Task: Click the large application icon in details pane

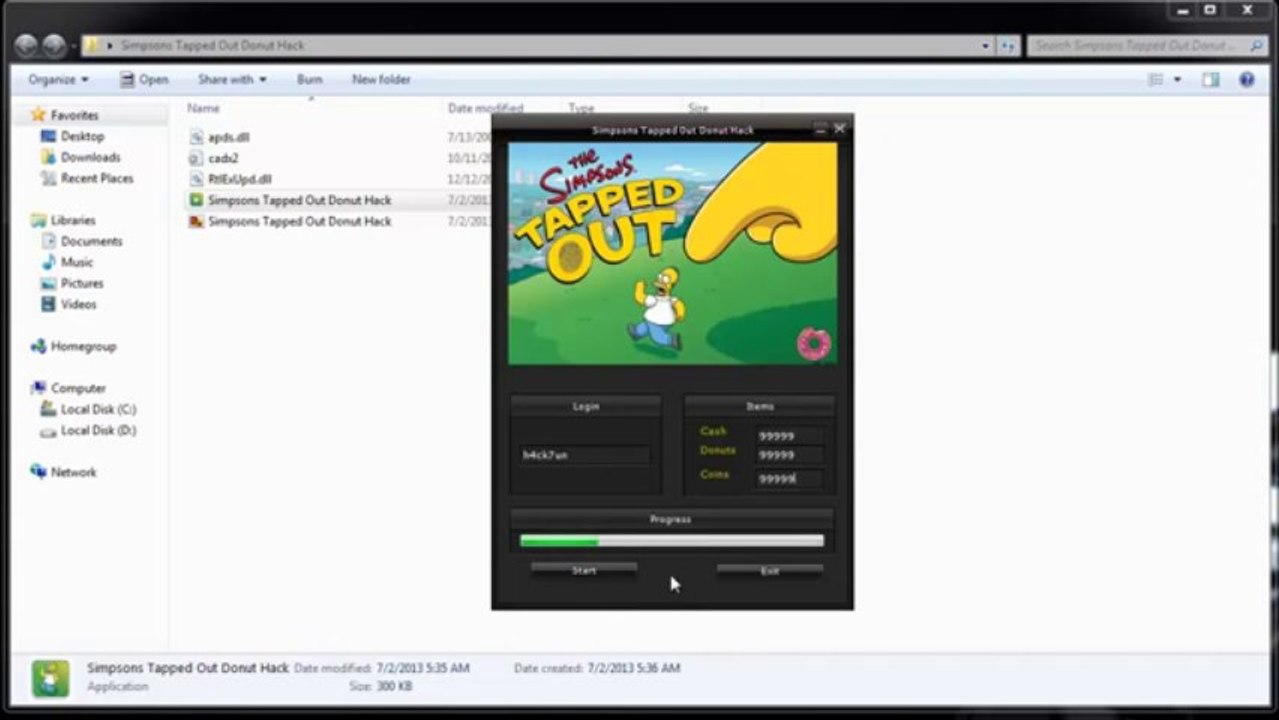Action: (50, 677)
